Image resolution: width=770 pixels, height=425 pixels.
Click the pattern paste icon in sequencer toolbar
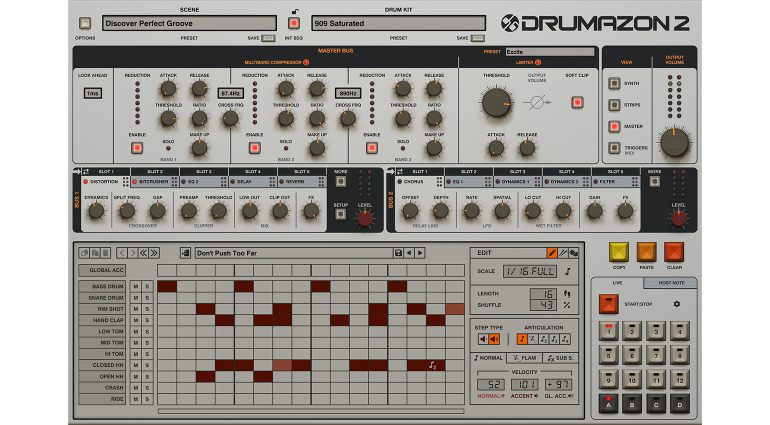click(95, 253)
